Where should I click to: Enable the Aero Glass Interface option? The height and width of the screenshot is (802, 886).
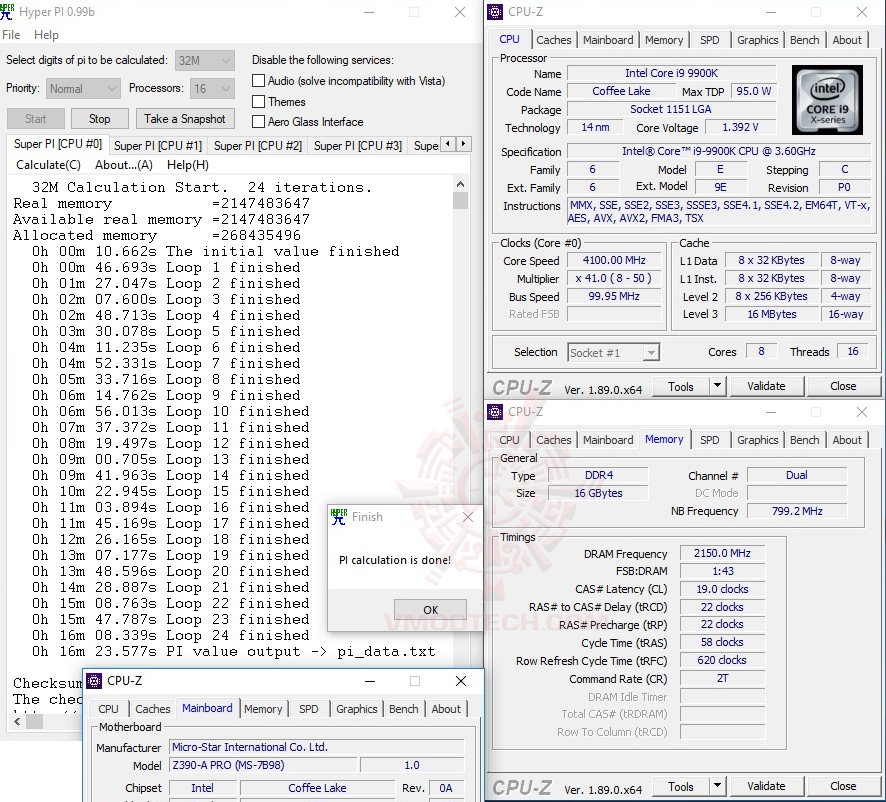[x=258, y=121]
